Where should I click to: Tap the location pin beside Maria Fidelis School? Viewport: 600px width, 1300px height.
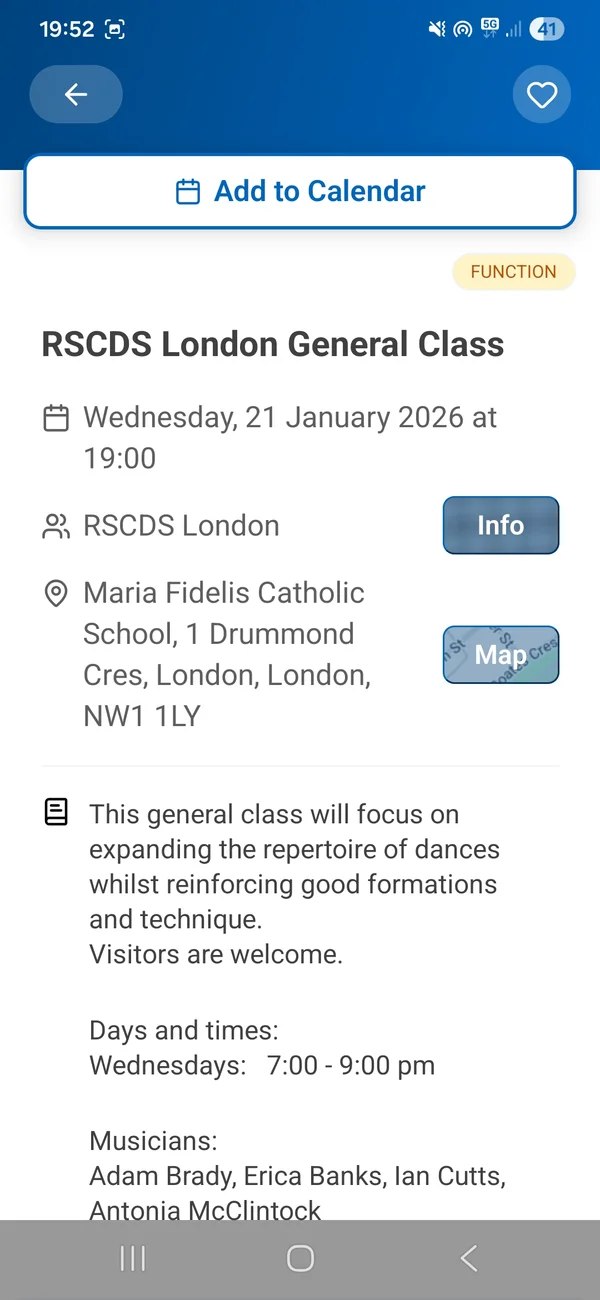coord(55,592)
